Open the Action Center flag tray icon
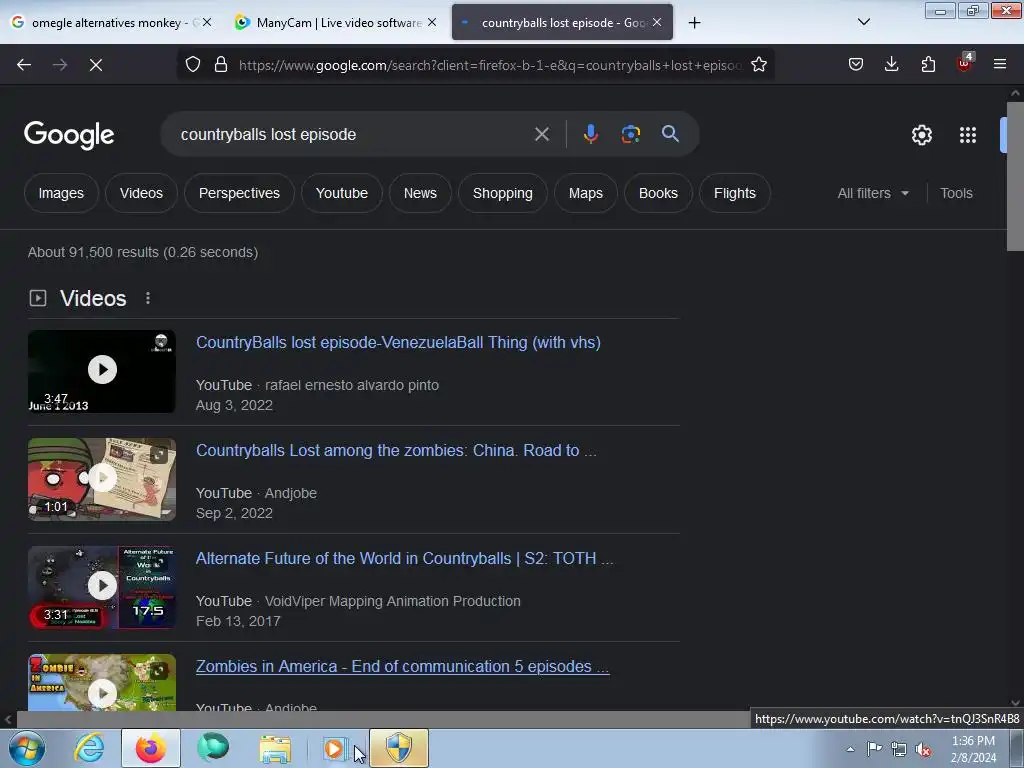Image resolution: width=1024 pixels, height=768 pixels. (874, 749)
